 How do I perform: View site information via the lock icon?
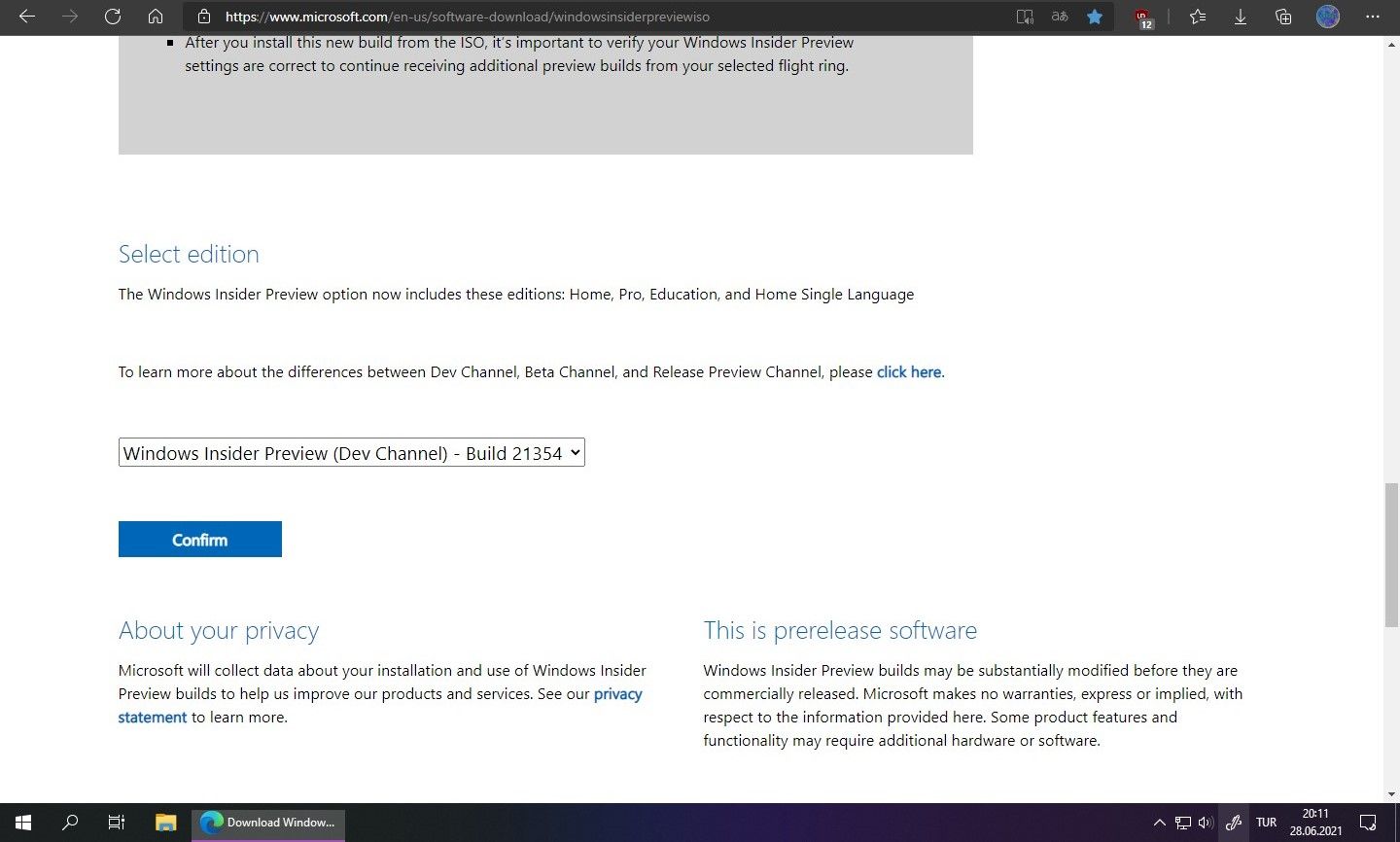point(203,17)
